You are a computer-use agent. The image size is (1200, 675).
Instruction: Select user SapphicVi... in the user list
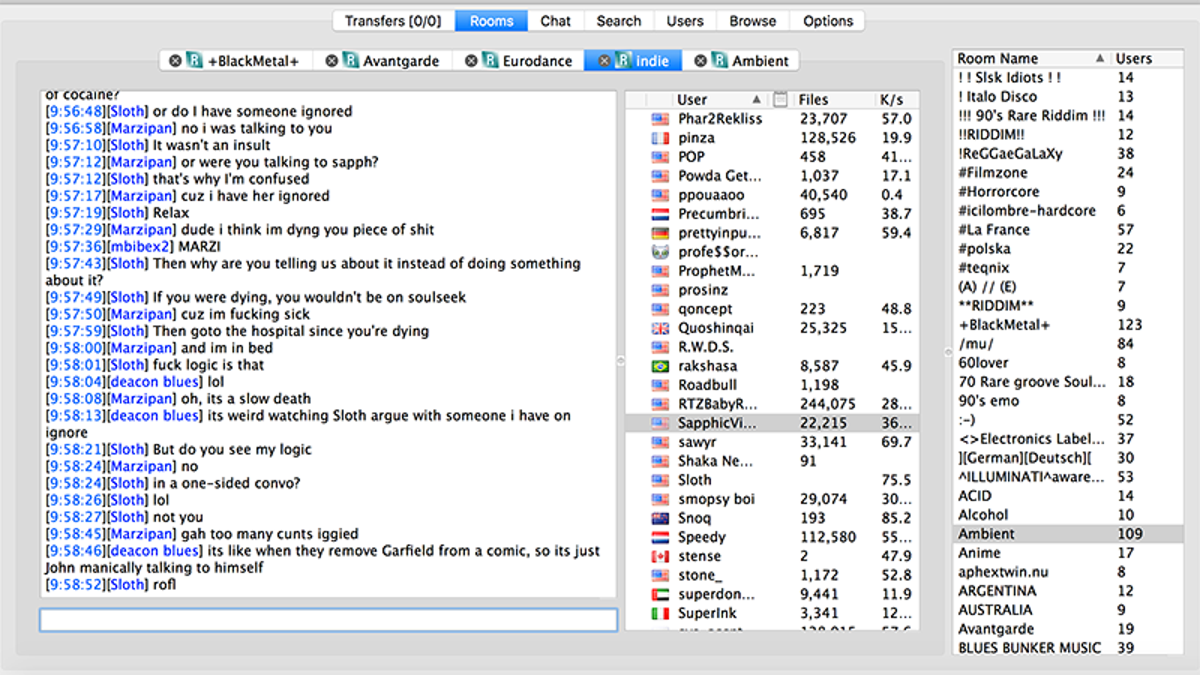(x=772, y=423)
